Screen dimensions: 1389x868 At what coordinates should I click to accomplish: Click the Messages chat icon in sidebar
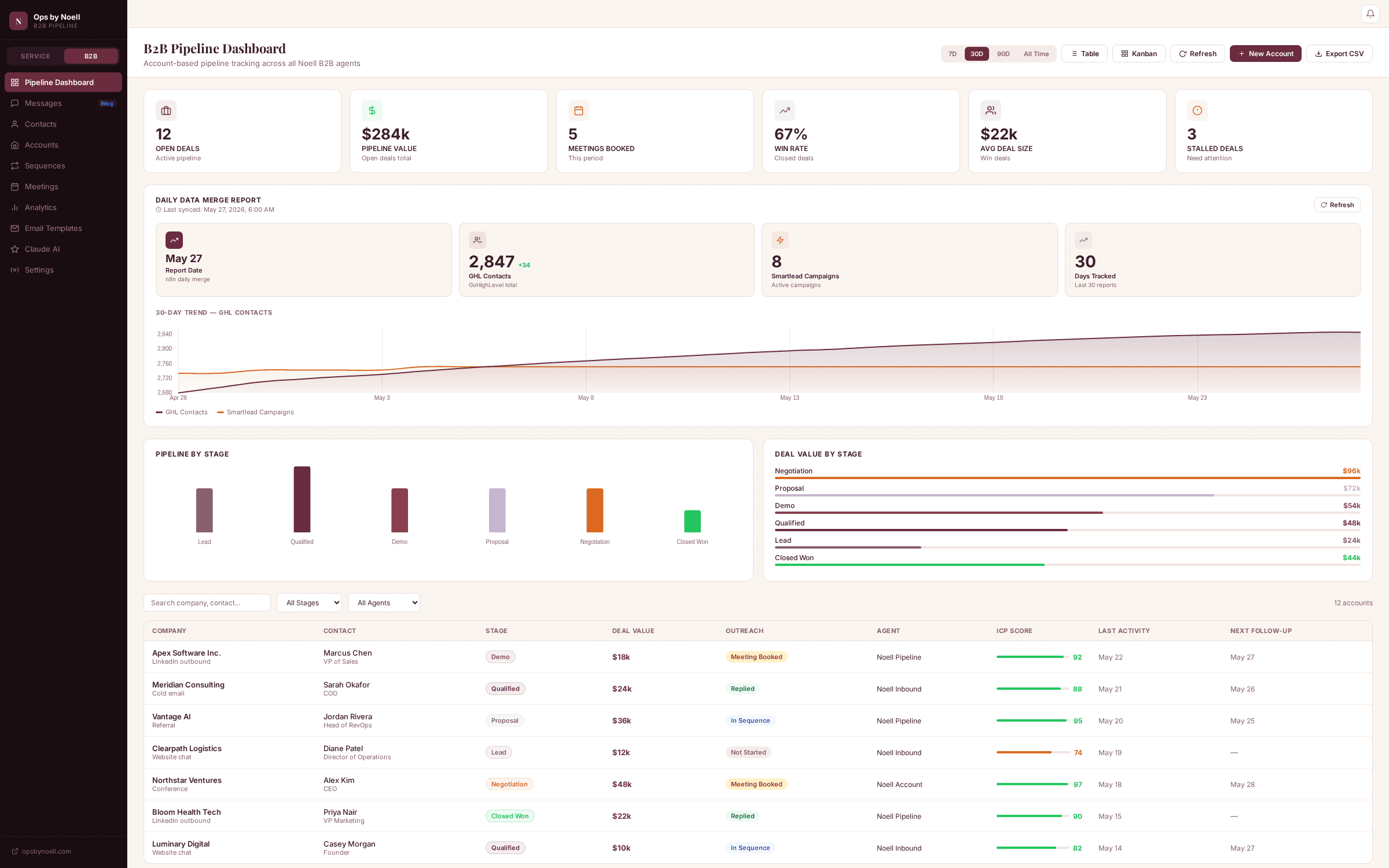(15, 103)
